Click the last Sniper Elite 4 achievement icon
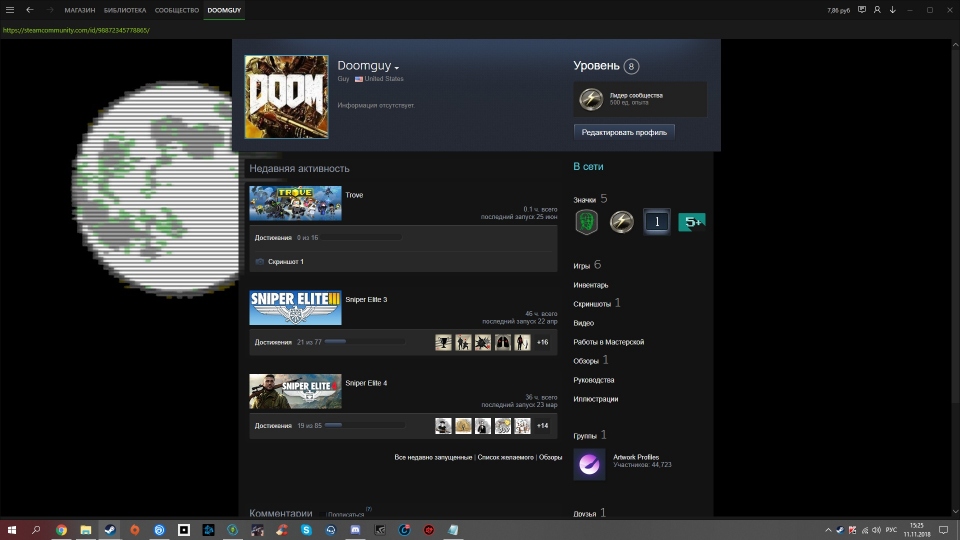 [522, 426]
